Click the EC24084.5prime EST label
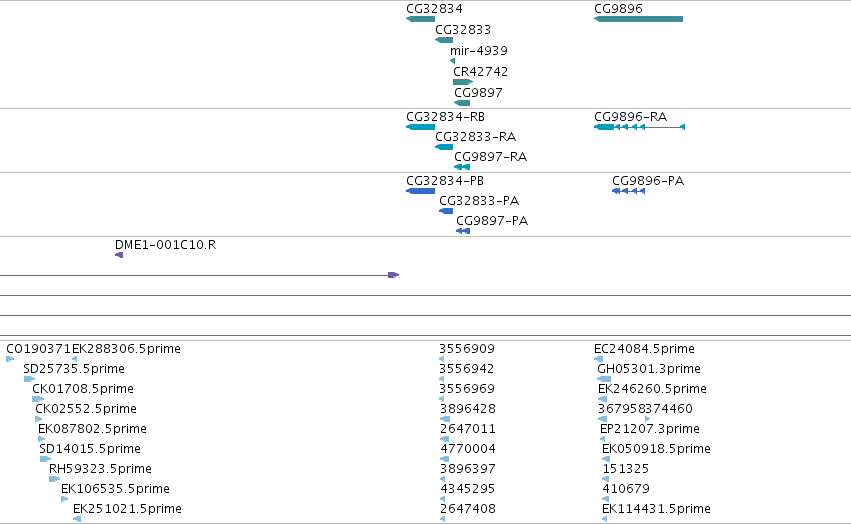This screenshot has height=524, width=851. point(644,349)
